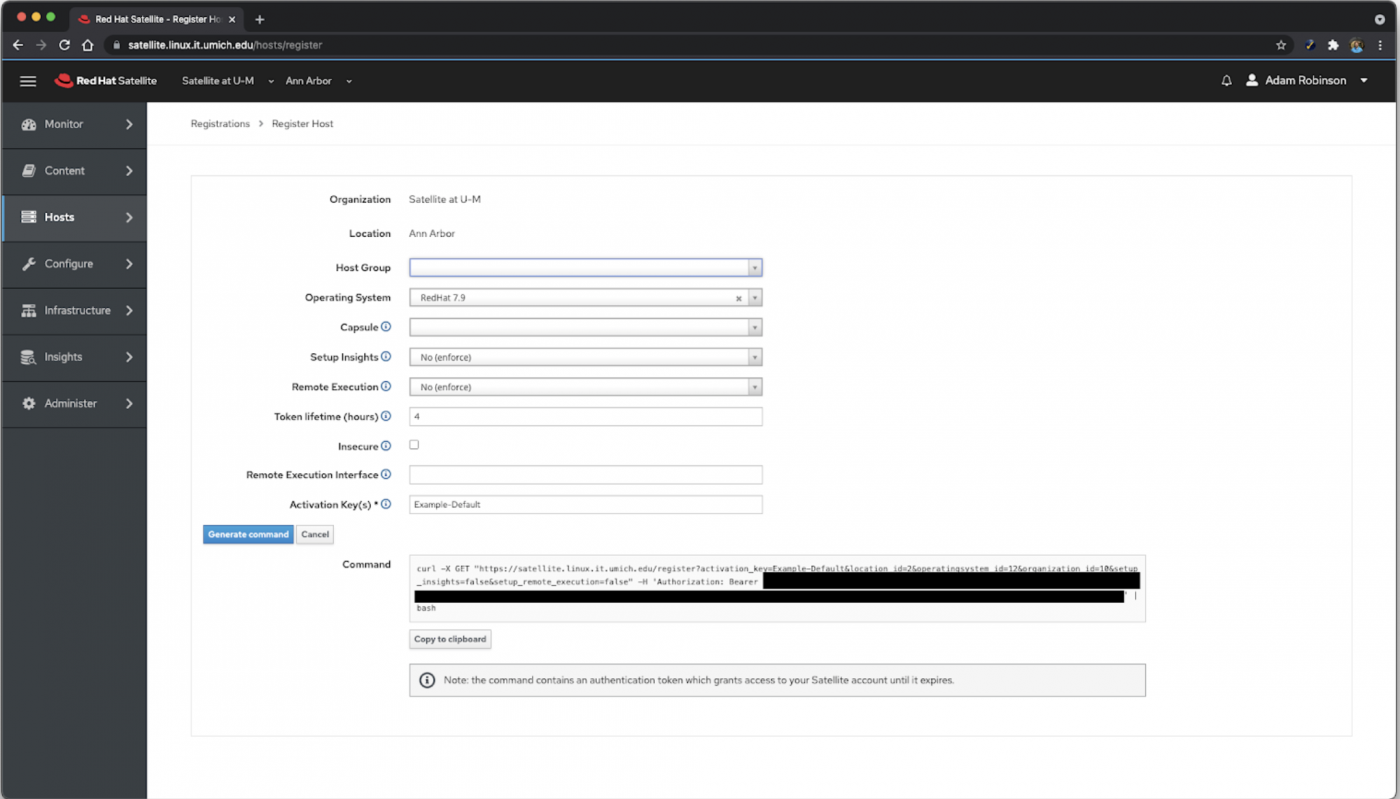Open the hamburger navigation menu

pos(27,81)
